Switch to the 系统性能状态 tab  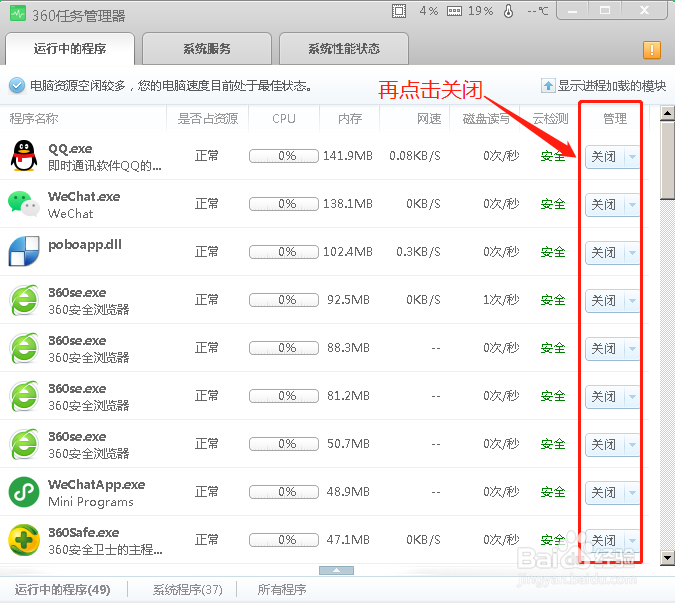[344, 49]
